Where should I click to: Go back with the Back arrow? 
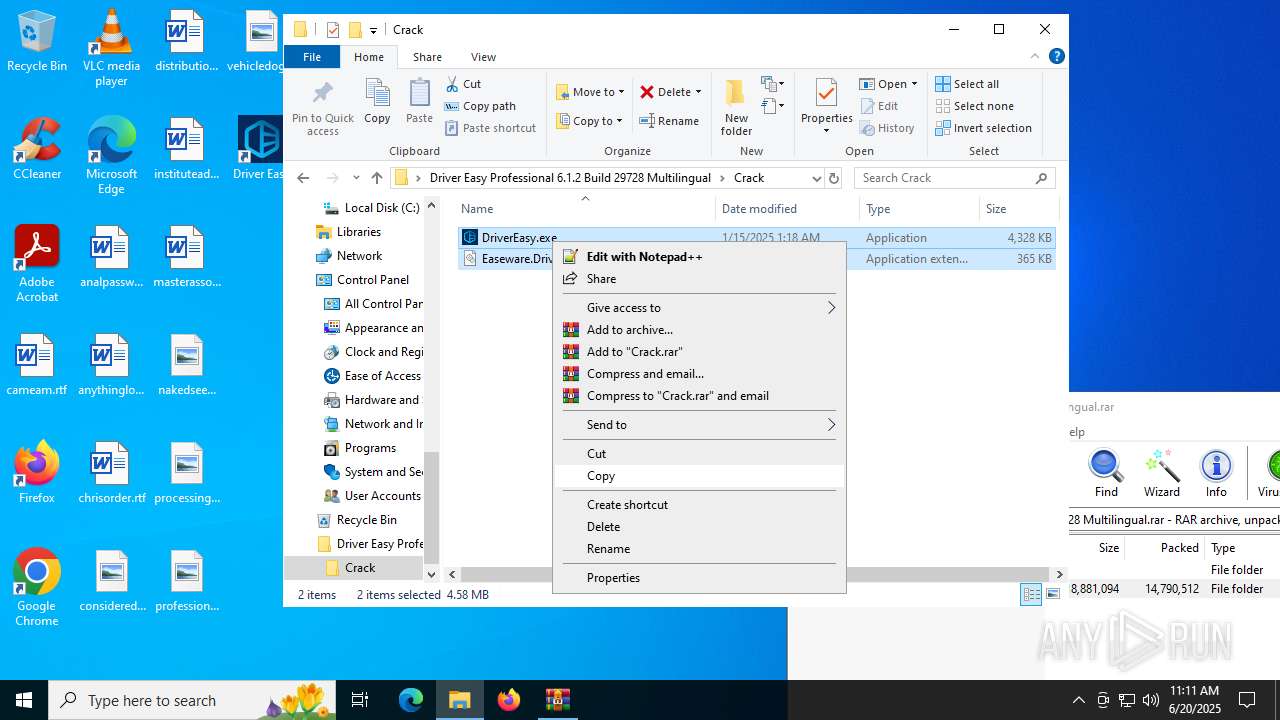[x=303, y=178]
